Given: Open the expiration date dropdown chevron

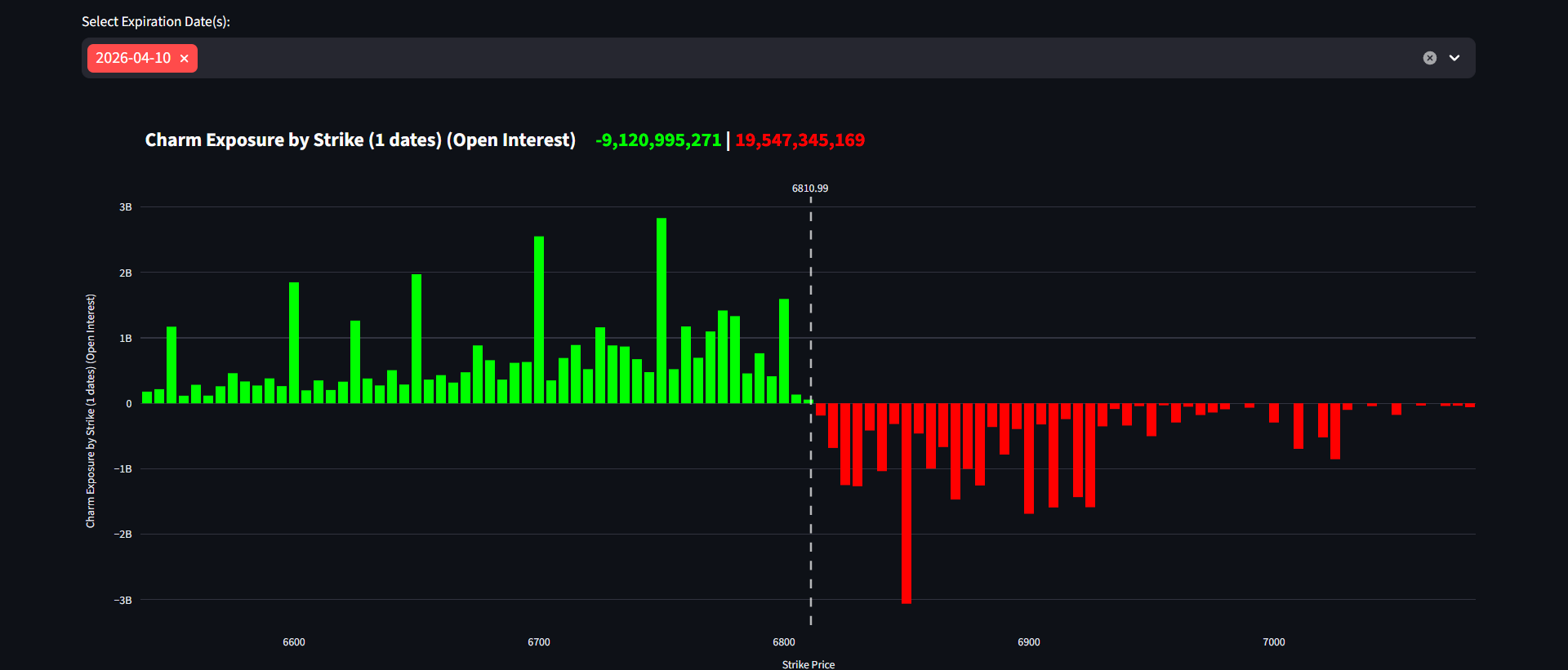Looking at the screenshot, I should pyautogui.click(x=1454, y=58).
